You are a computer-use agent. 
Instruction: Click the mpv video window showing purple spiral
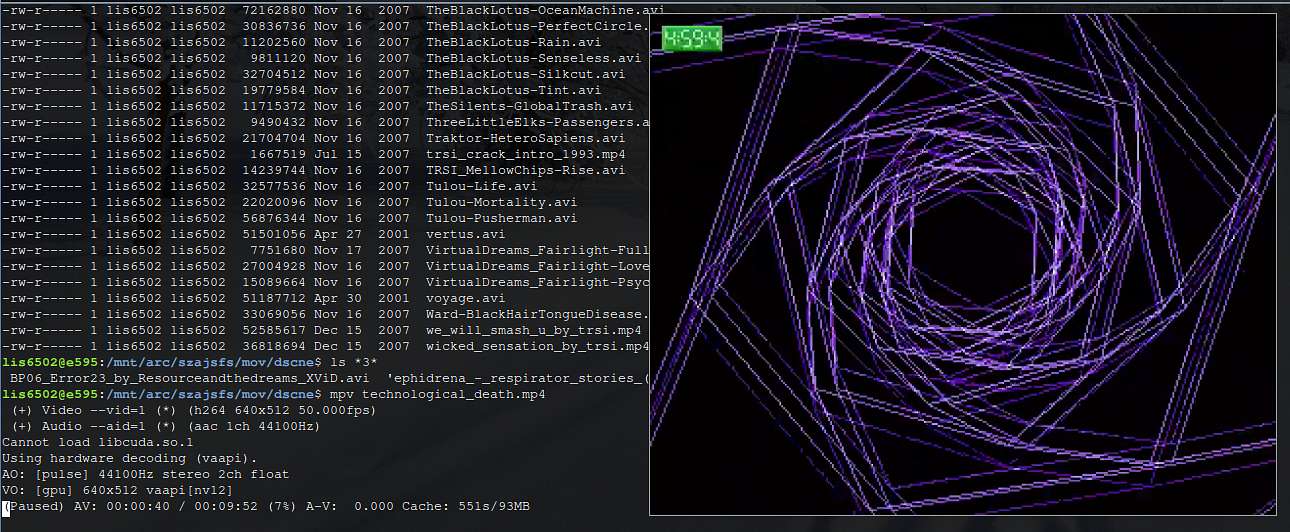[x=963, y=264]
